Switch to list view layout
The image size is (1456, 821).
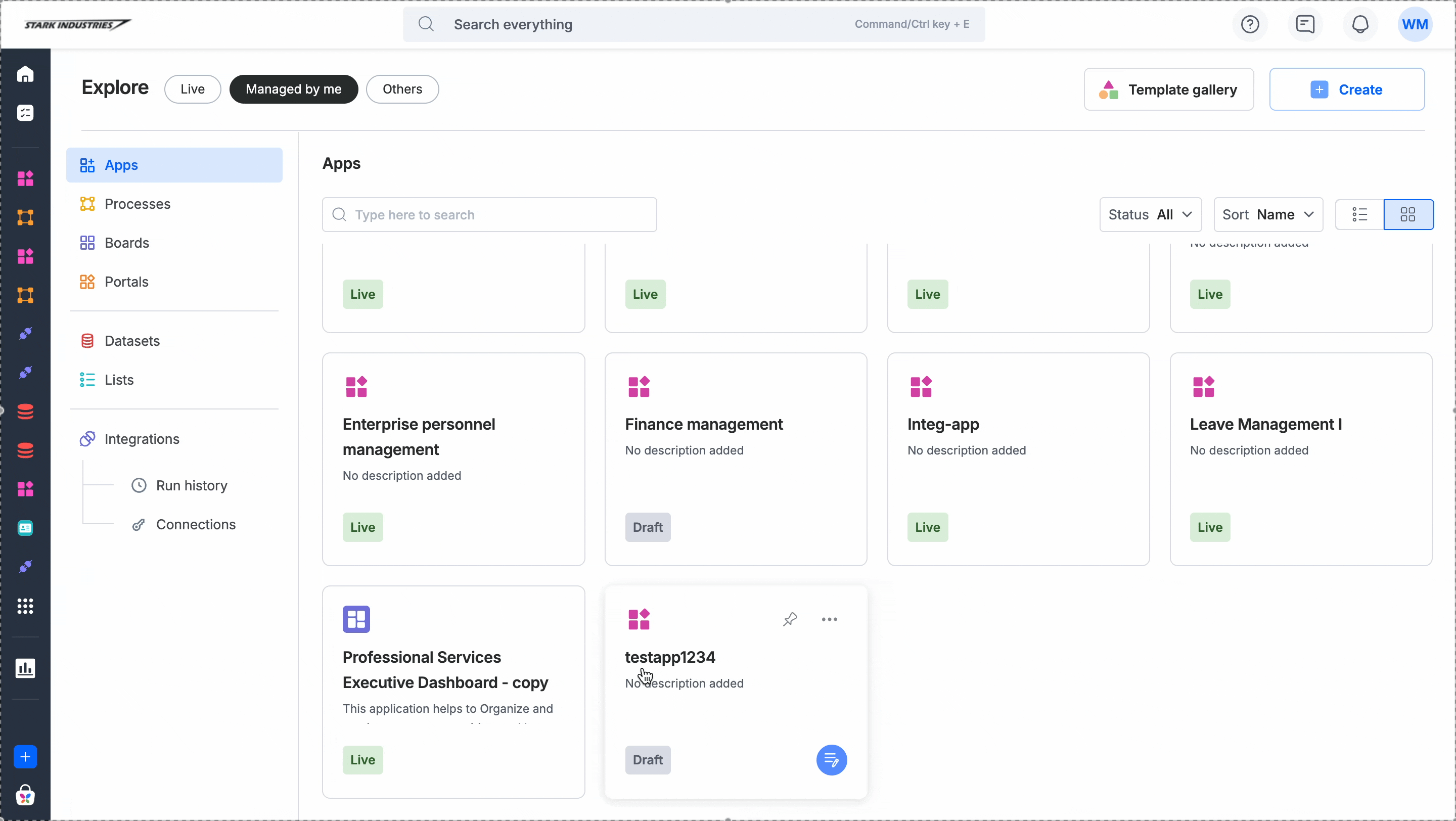[1359, 214]
